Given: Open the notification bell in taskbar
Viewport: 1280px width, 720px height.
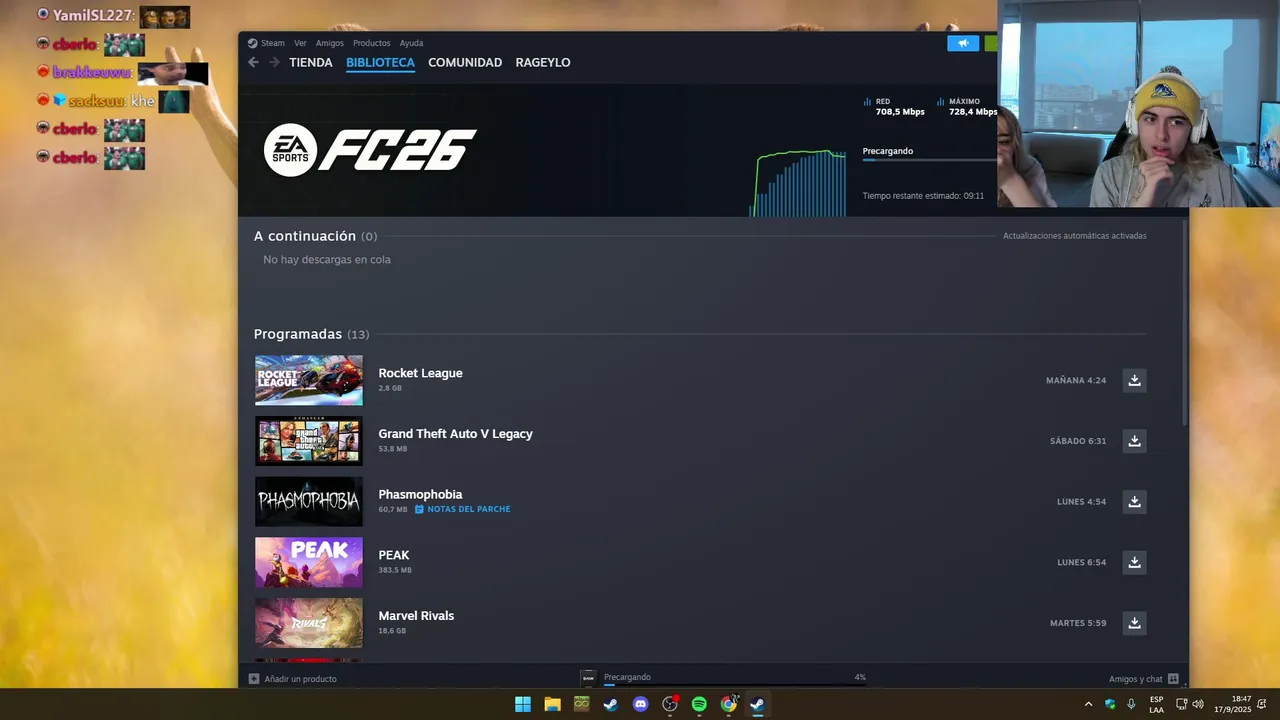Looking at the screenshot, I should [1262, 704].
